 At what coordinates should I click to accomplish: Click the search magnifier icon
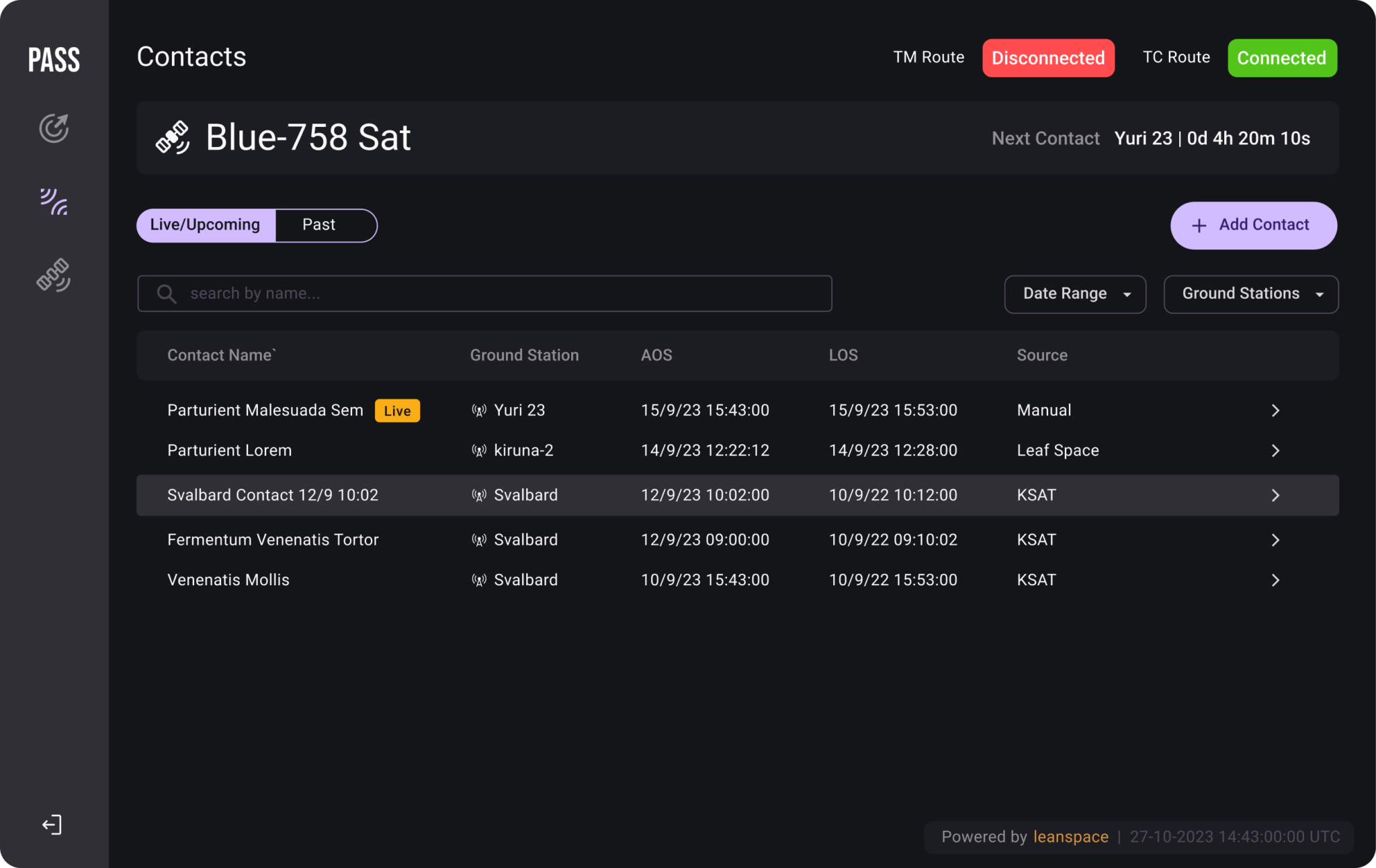166,294
